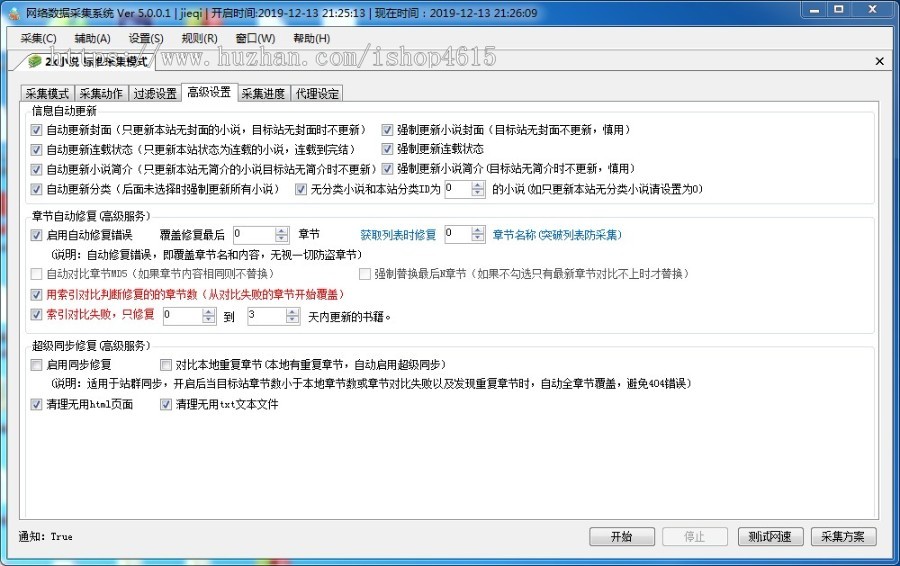Click 章节名称(突破列表防采集) blue label
Viewport: 900px width, 566px height.
tap(557, 235)
